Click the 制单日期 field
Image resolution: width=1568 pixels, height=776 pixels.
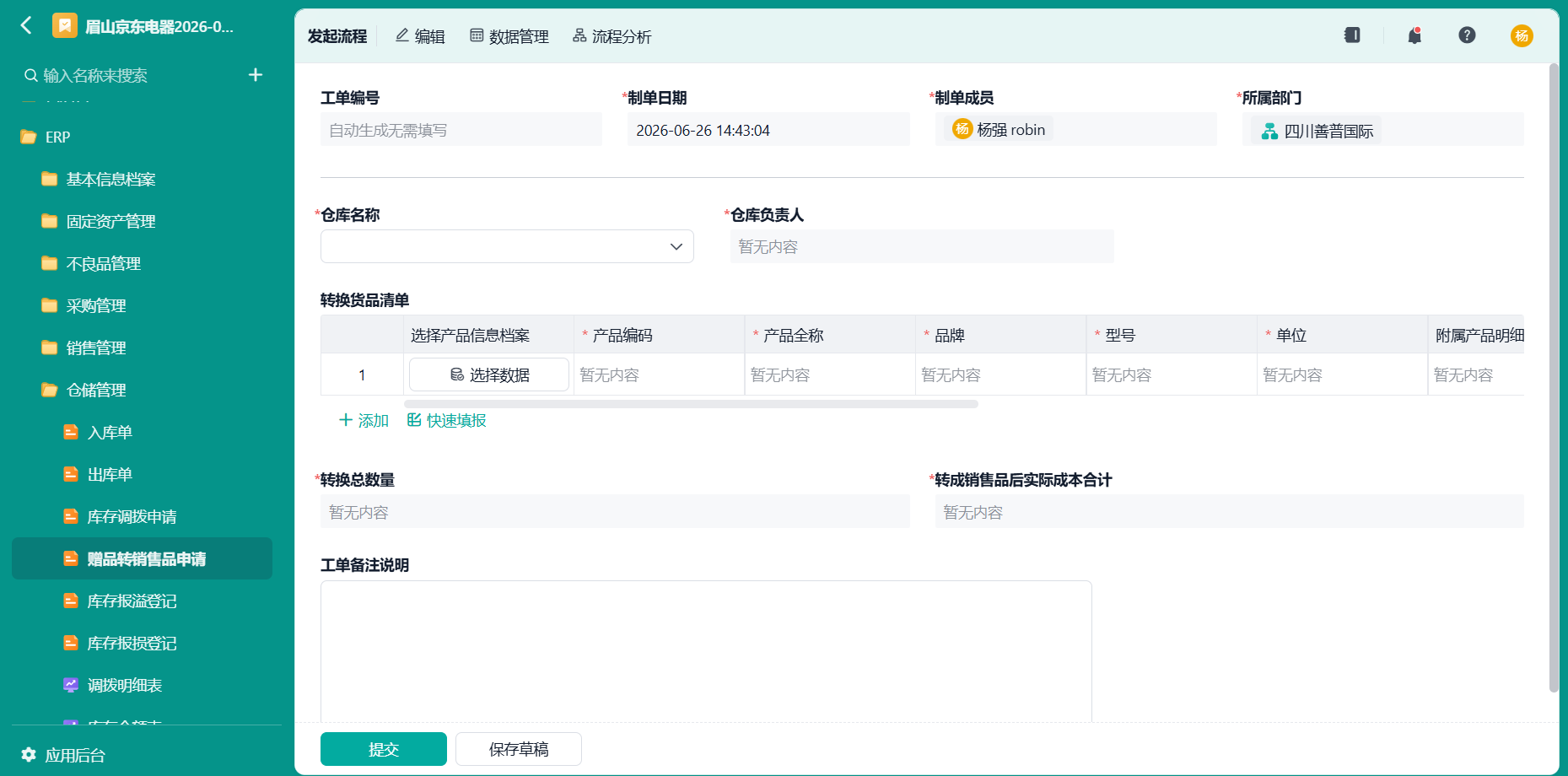click(768, 130)
